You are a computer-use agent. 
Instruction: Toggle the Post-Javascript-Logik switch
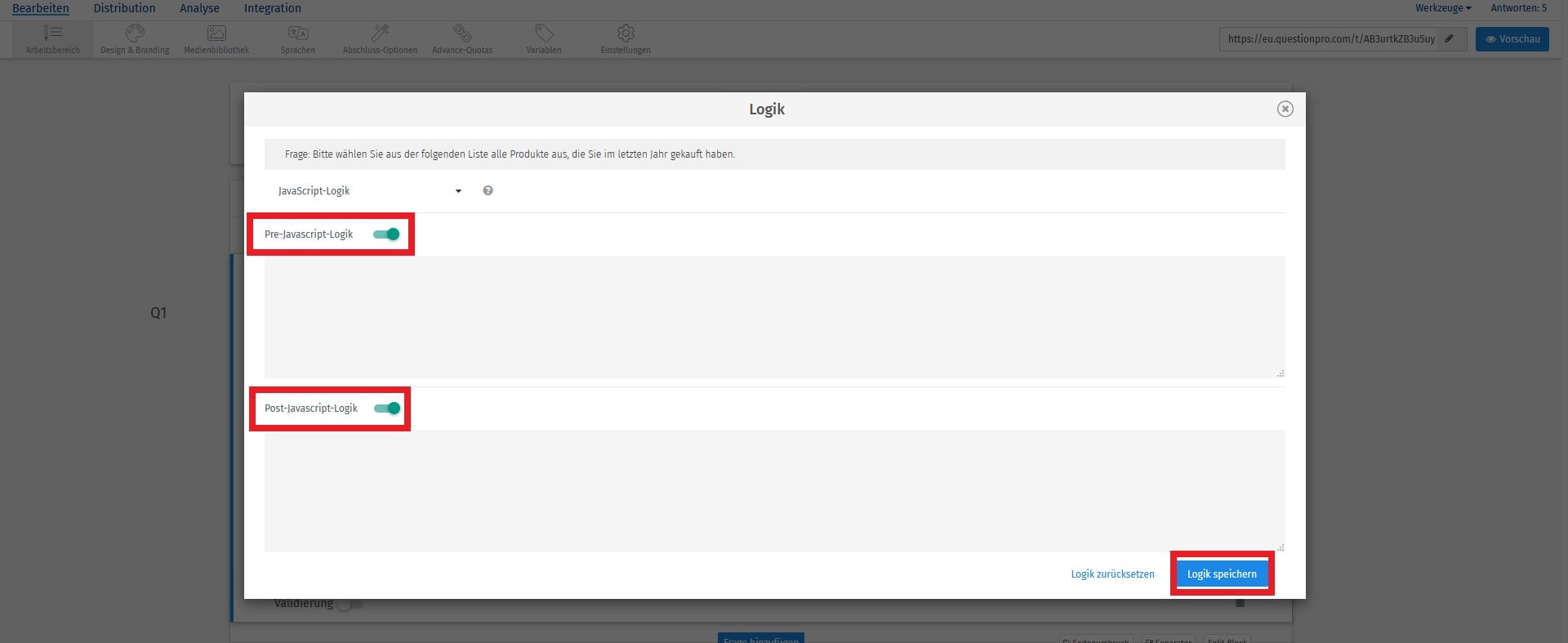(x=387, y=409)
